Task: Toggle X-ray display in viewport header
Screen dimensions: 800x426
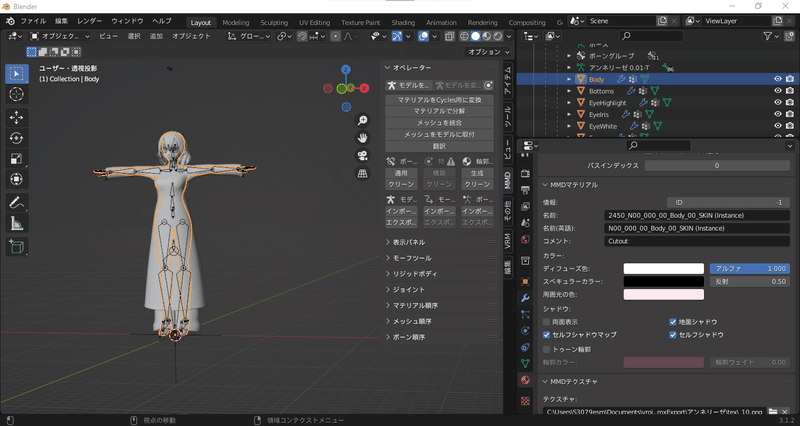Action: click(x=449, y=36)
